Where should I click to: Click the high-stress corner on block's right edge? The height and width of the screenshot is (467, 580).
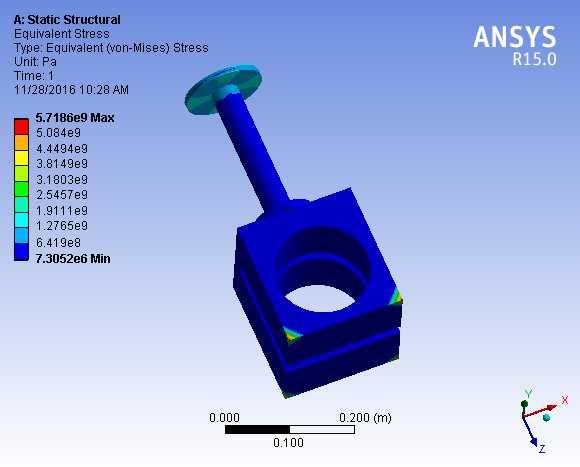[396, 297]
